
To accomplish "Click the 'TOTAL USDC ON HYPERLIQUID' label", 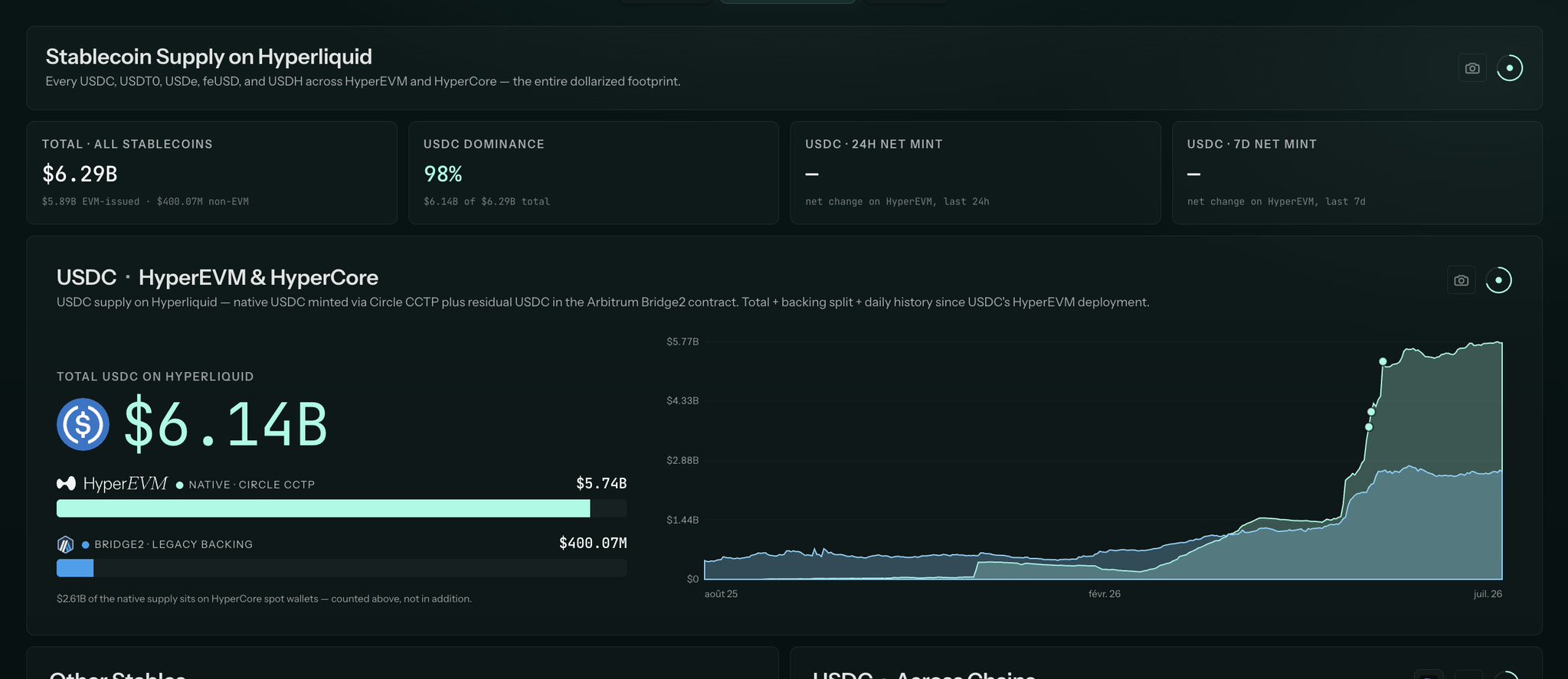I will [x=155, y=377].
